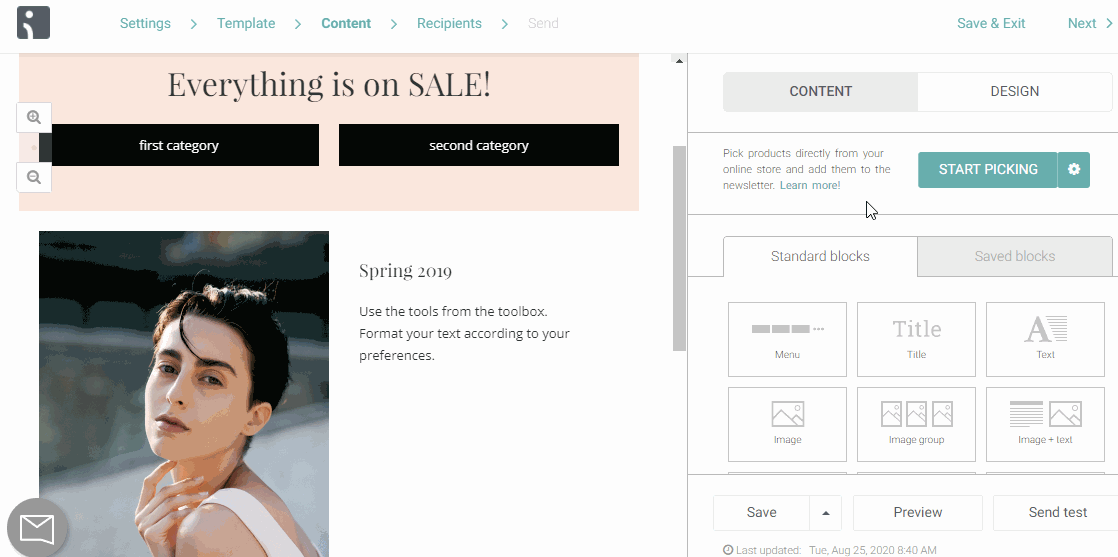Click the app logo icon
This screenshot has height=557, width=1118.
point(34,23)
